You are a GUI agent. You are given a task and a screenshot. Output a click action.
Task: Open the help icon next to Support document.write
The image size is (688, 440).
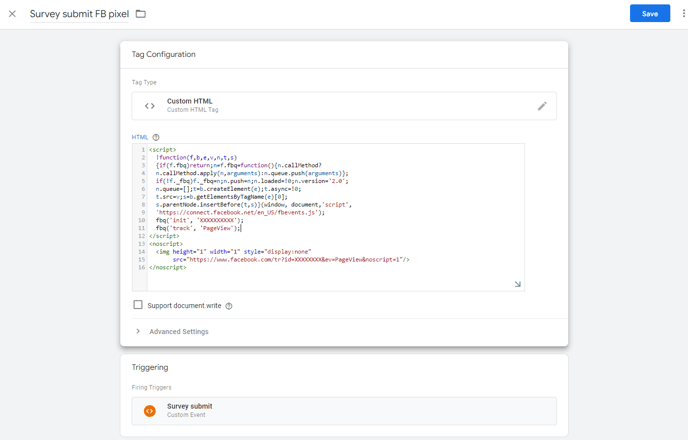229,306
